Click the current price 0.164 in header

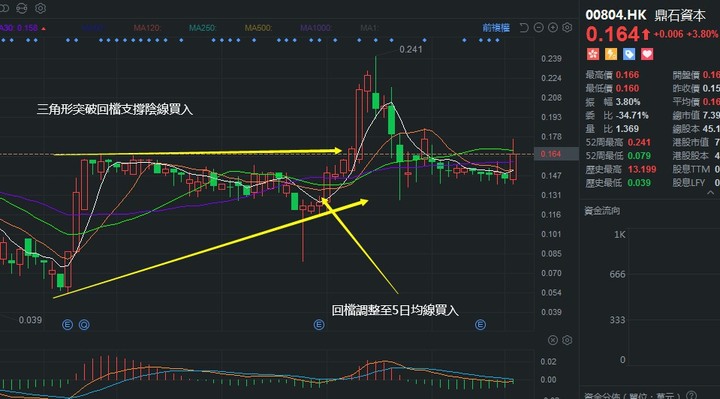click(x=613, y=34)
